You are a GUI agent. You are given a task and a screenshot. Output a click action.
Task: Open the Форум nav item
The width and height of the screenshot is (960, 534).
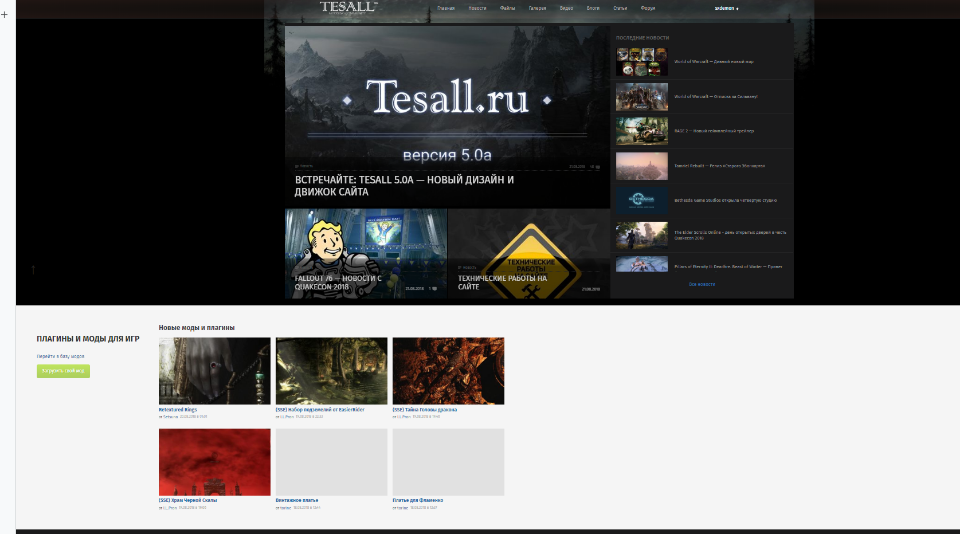[648, 9]
